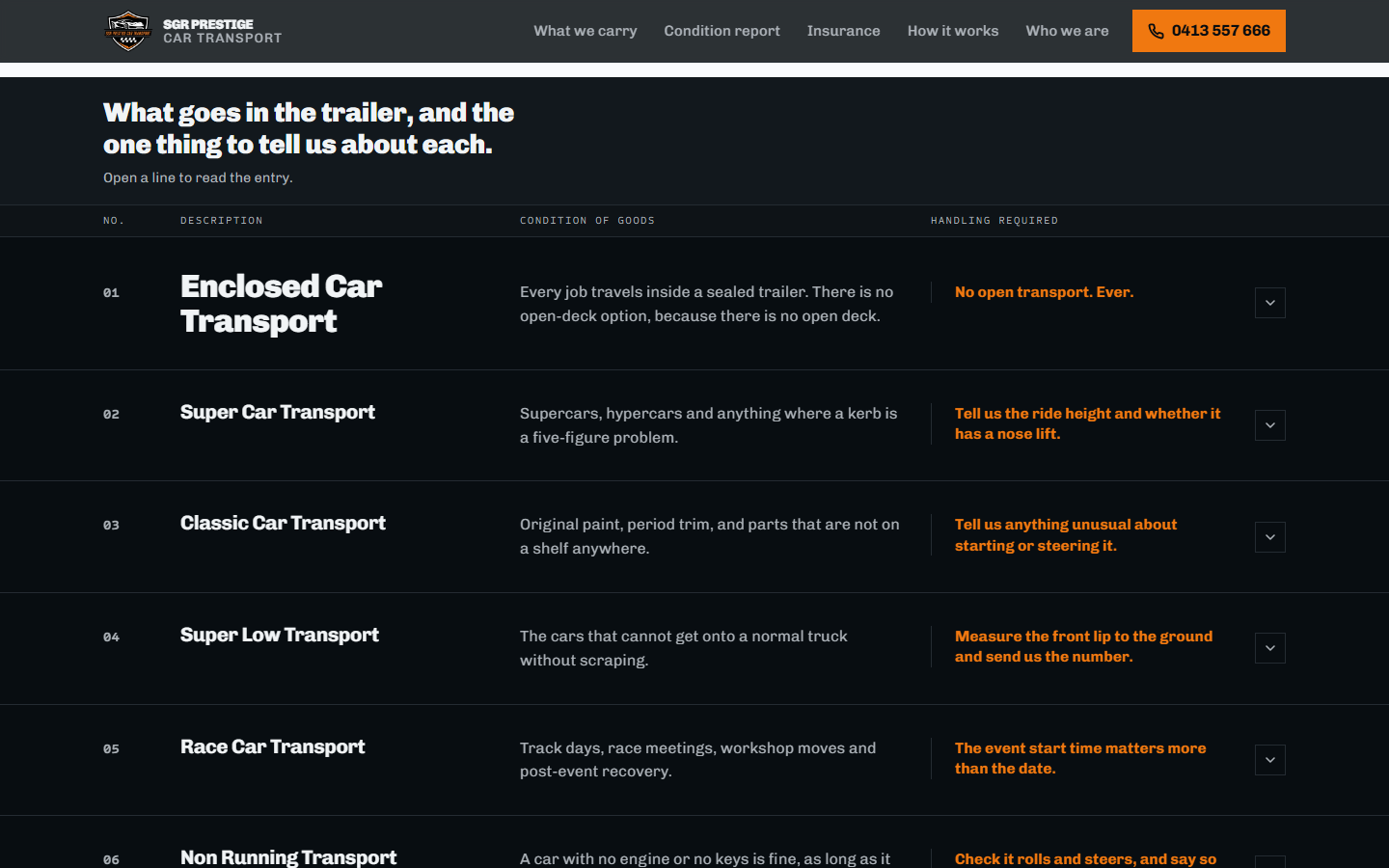The image size is (1389, 868).
Task: Click the row number 03
Action: point(111,526)
